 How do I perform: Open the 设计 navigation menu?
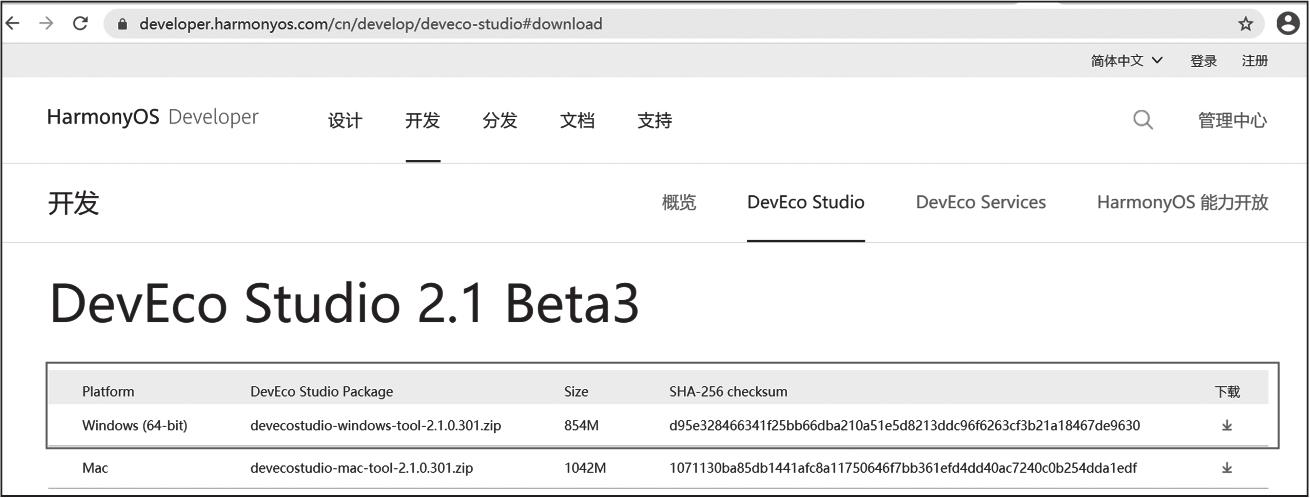tap(345, 121)
